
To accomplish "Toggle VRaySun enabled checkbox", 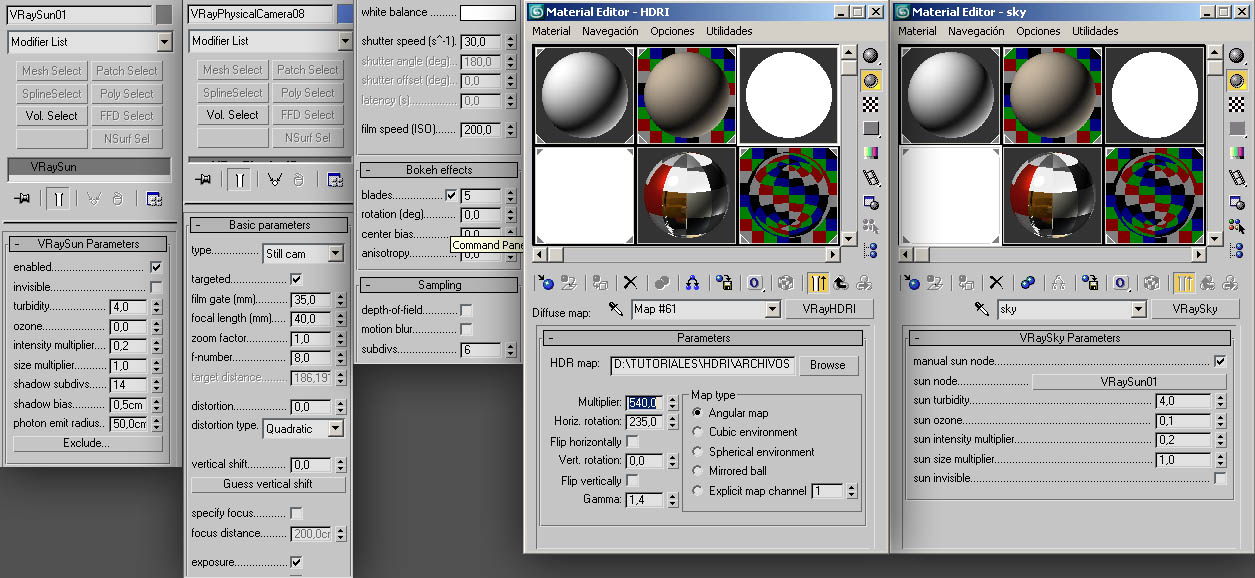I will click(156, 267).
